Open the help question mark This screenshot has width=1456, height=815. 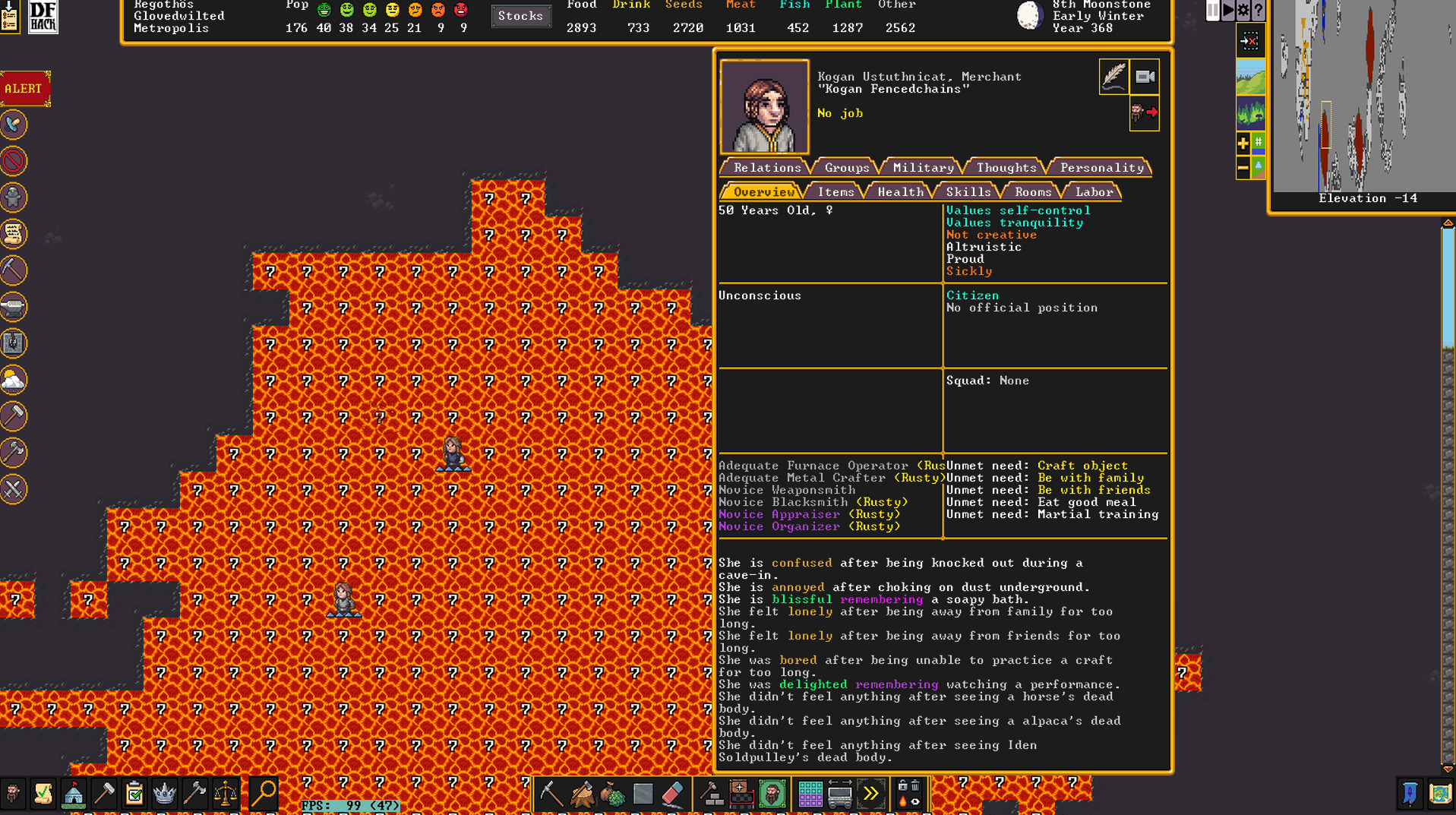coord(1258,11)
